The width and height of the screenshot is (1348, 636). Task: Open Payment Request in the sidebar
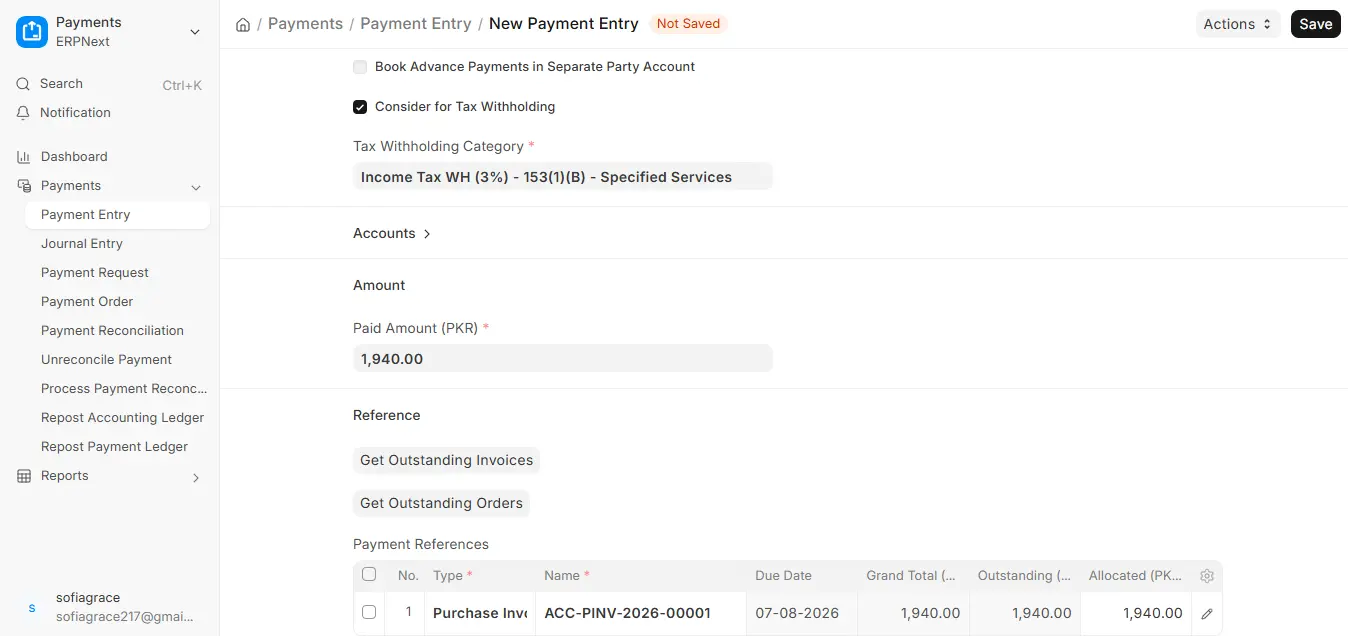tap(117, 273)
